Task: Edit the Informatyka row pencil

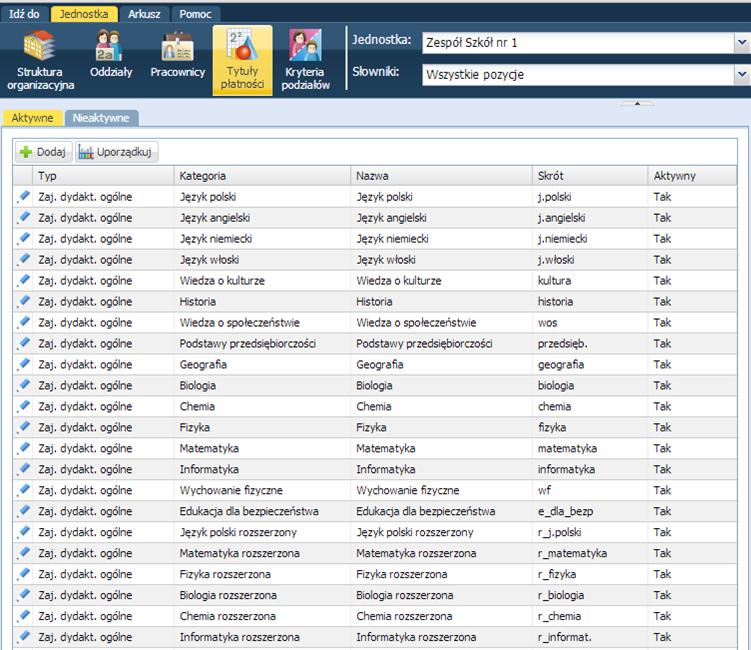Action: [23, 469]
